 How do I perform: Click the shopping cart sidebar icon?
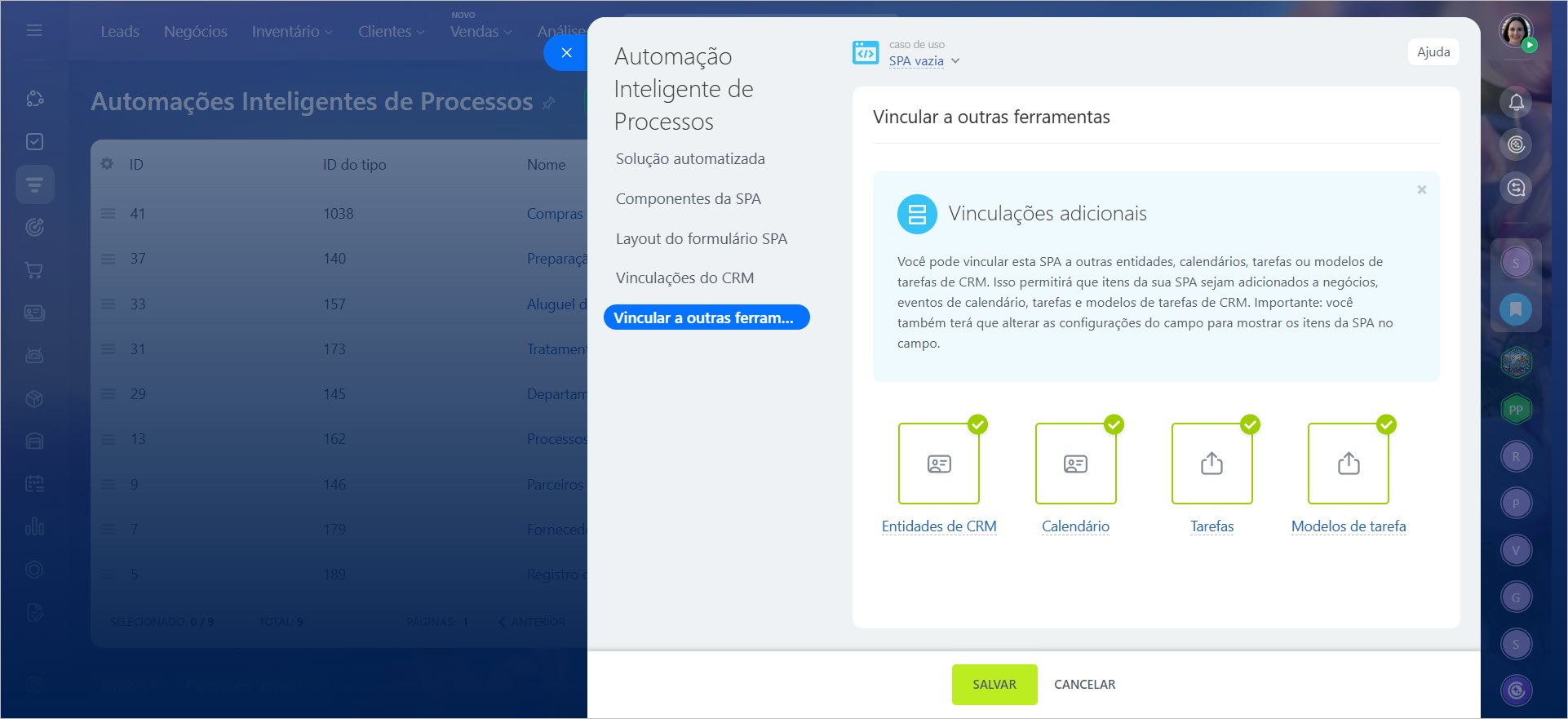pyautogui.click(x=34, y=270)
